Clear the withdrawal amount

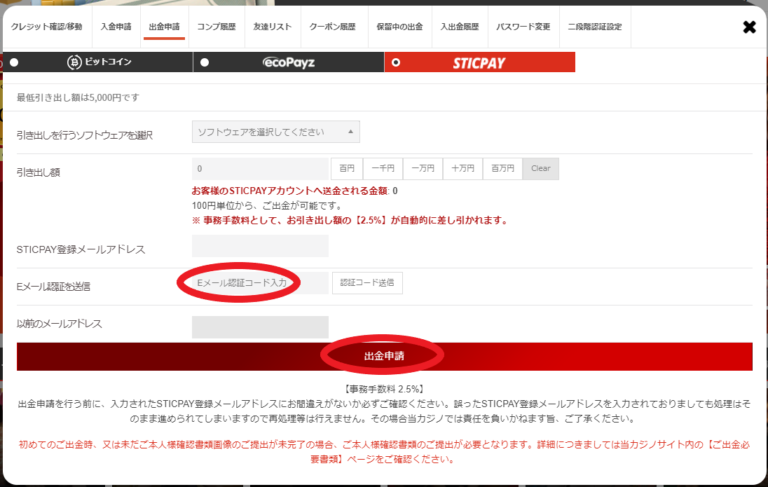coord(541,169)
